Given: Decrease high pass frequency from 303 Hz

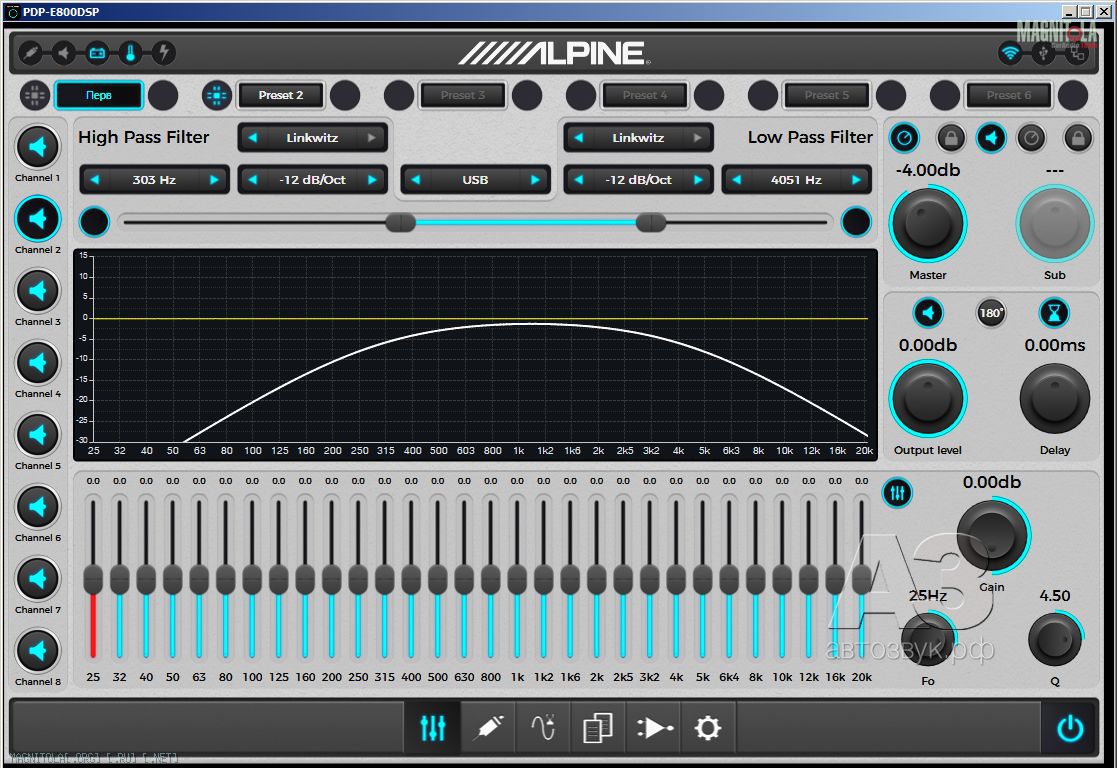Looking at the screenshot, I should click(x=95, y=180).
